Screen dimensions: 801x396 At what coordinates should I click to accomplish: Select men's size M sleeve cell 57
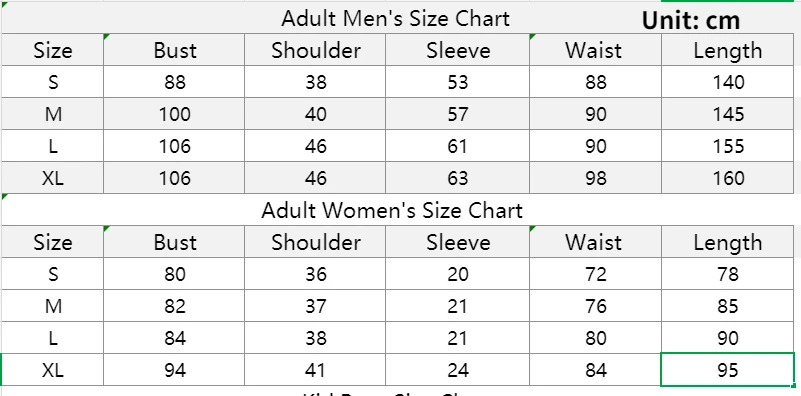coord(457,113)
